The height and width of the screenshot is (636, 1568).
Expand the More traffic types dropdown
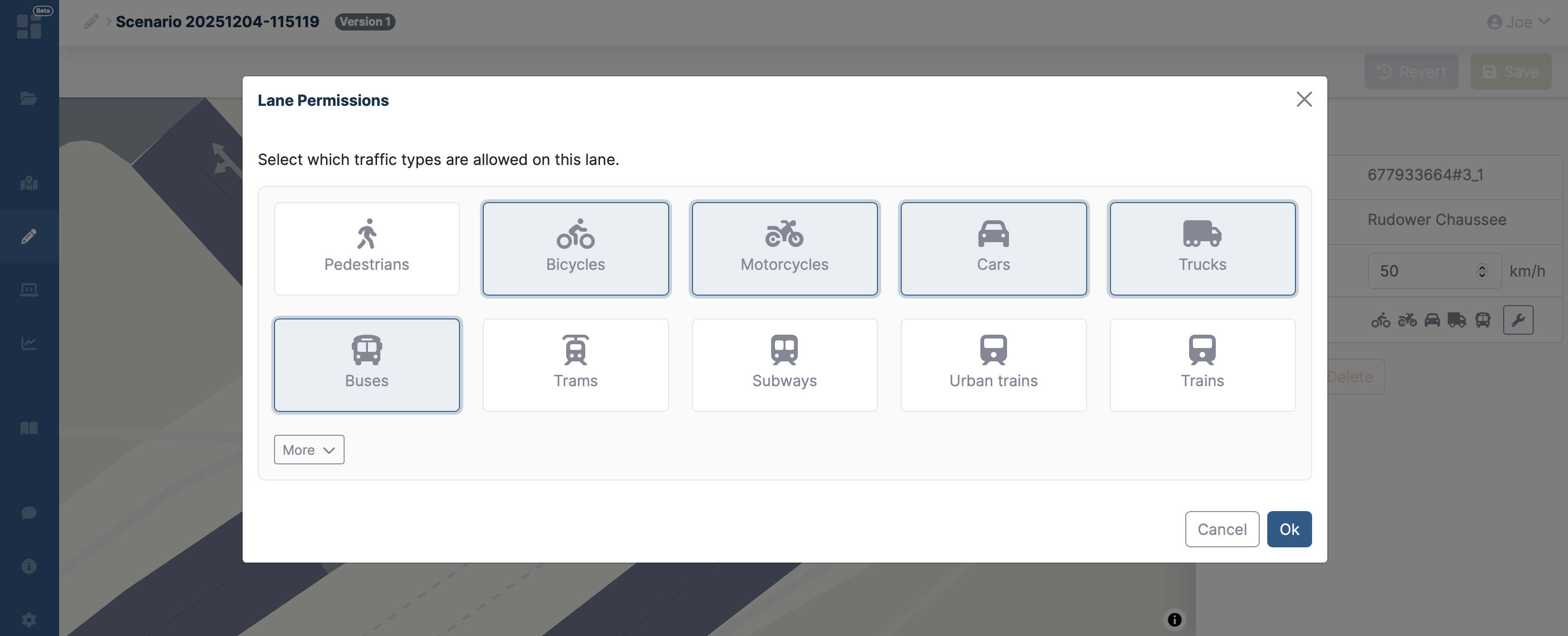click(309, 450)
